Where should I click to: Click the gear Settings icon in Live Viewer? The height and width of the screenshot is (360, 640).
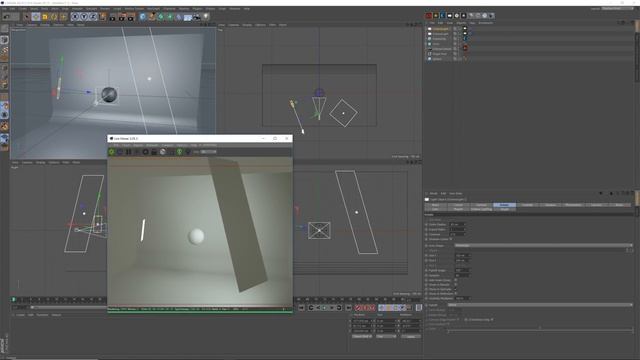pyautogui.click(x=145, y=152)
